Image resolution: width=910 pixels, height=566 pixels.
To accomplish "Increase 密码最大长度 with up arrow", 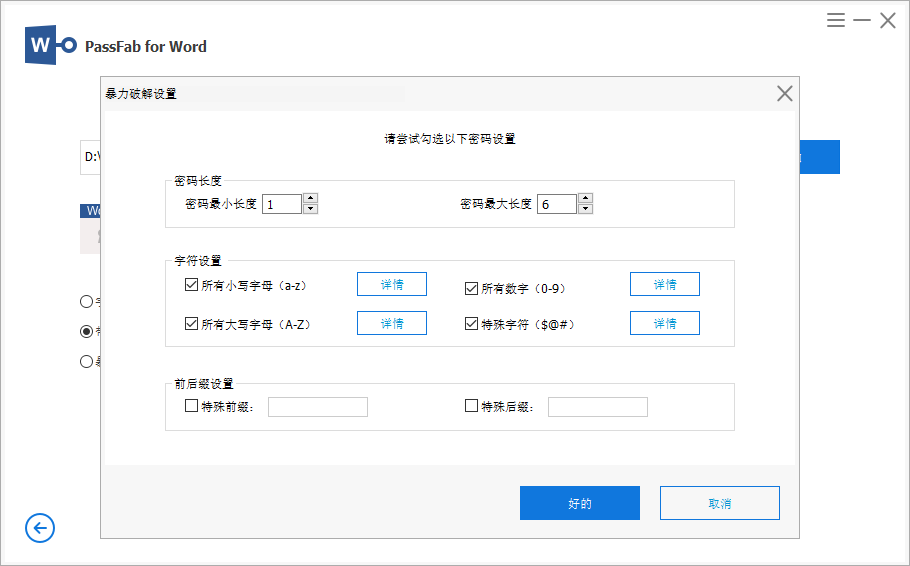I will 586,199.
